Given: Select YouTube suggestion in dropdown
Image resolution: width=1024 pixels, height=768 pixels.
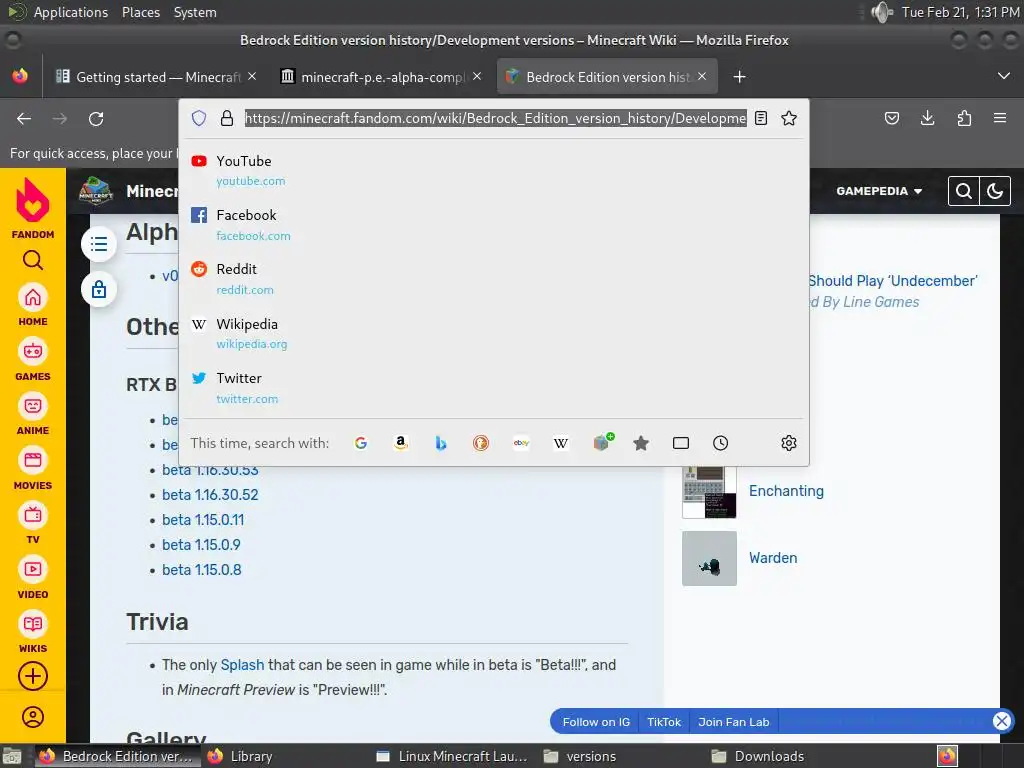Looking at the screenshot, I should click(x=494, y=170).
